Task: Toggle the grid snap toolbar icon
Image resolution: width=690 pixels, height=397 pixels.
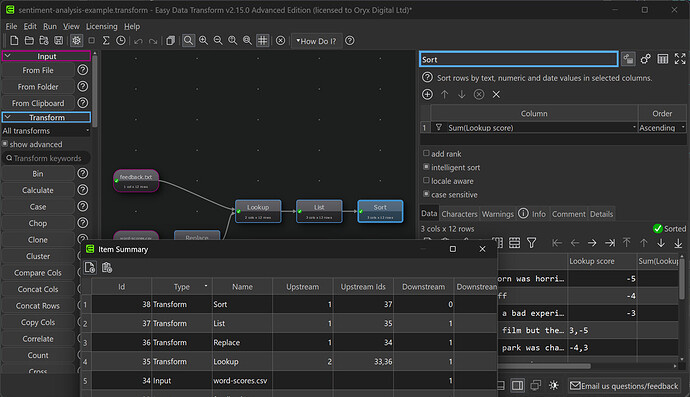Action: click(x=263, y=41)
